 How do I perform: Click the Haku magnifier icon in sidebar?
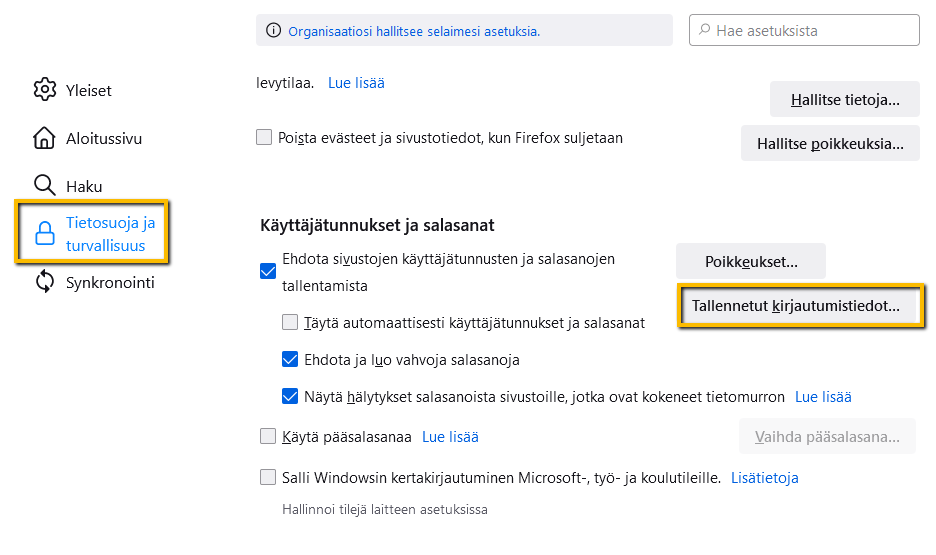click(45, 186)
